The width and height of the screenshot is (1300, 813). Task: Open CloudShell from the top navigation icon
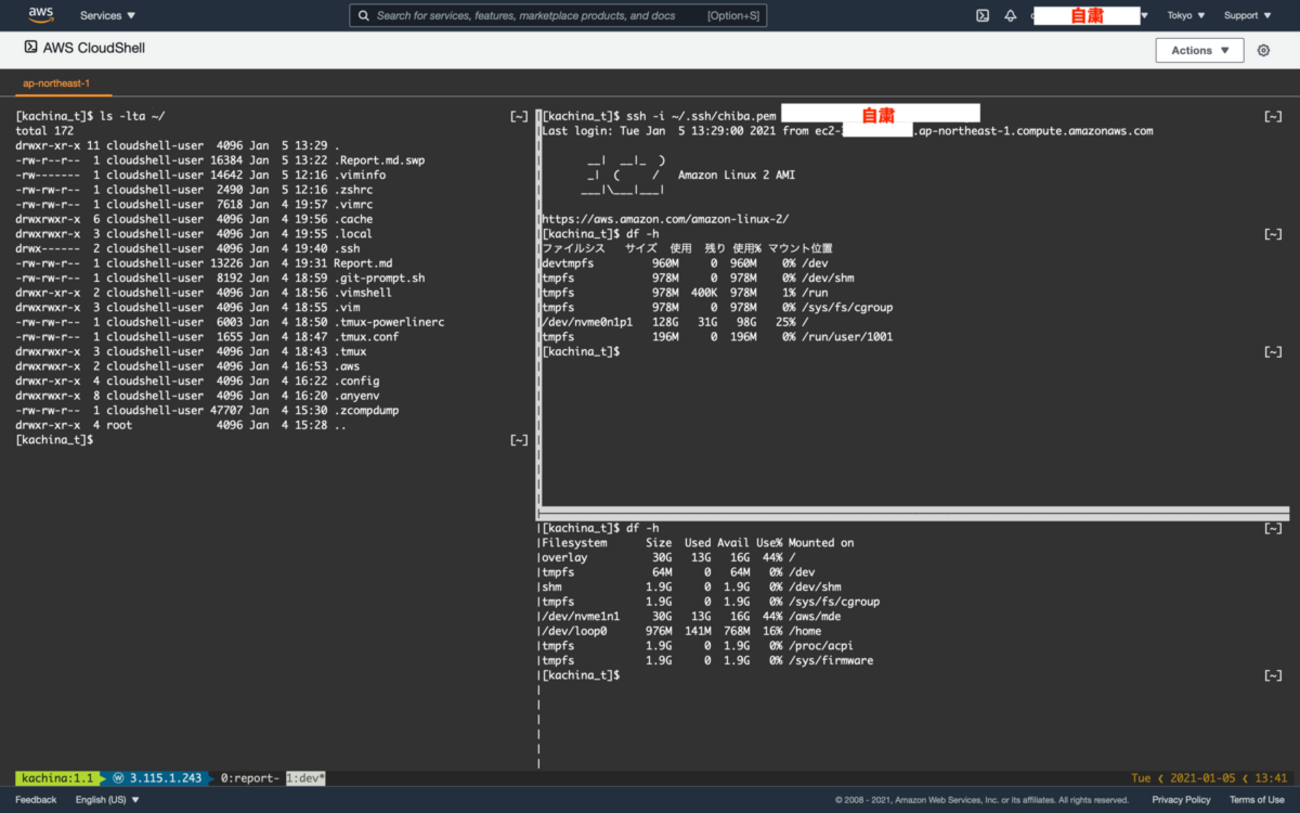coord(982,16)
